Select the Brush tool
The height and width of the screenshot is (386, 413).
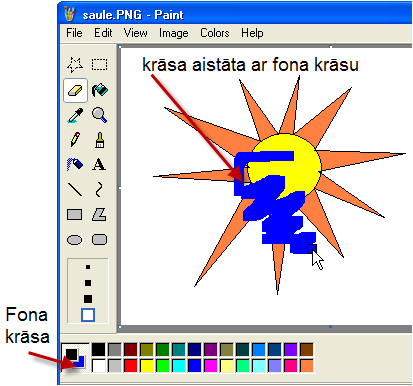100,140
